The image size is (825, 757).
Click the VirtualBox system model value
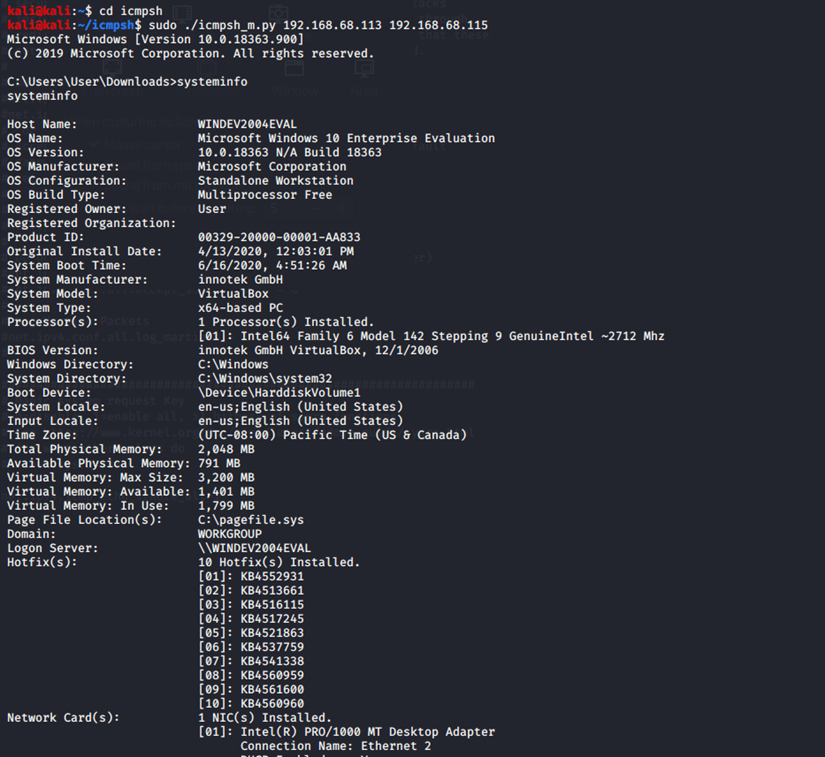tap(233, 294)
